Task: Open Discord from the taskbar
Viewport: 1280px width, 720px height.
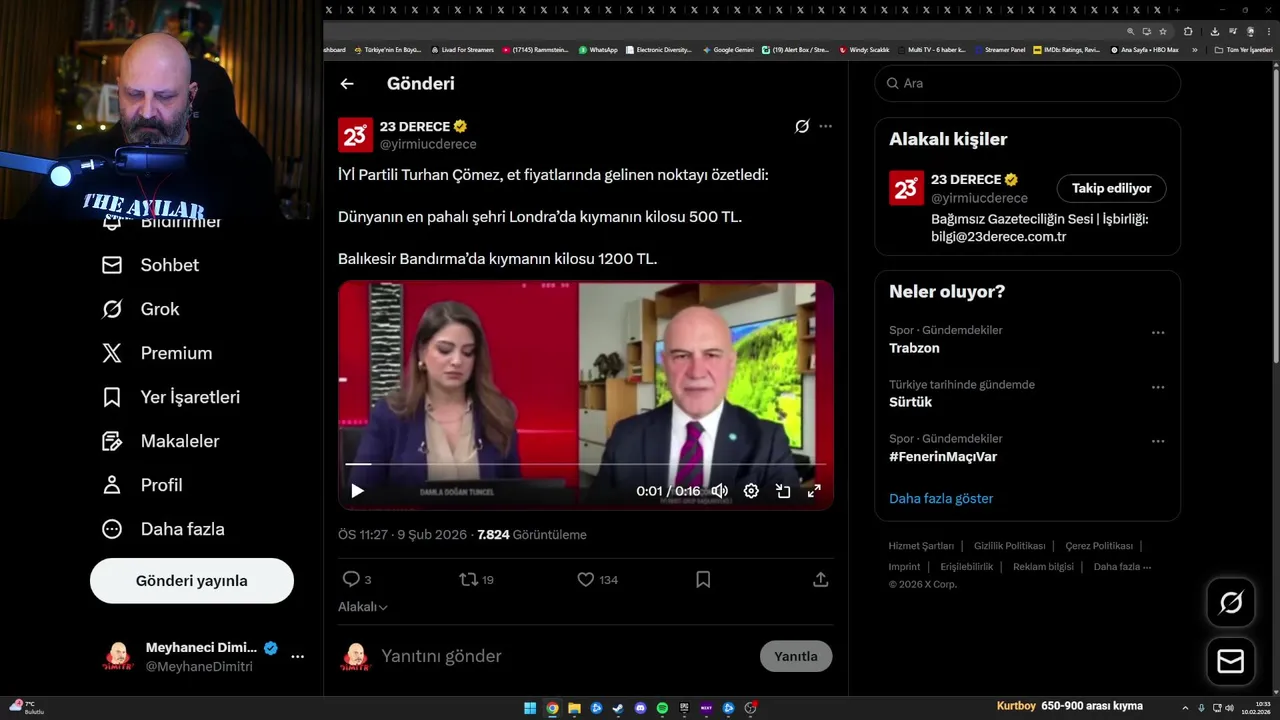Action: point(641,708)
